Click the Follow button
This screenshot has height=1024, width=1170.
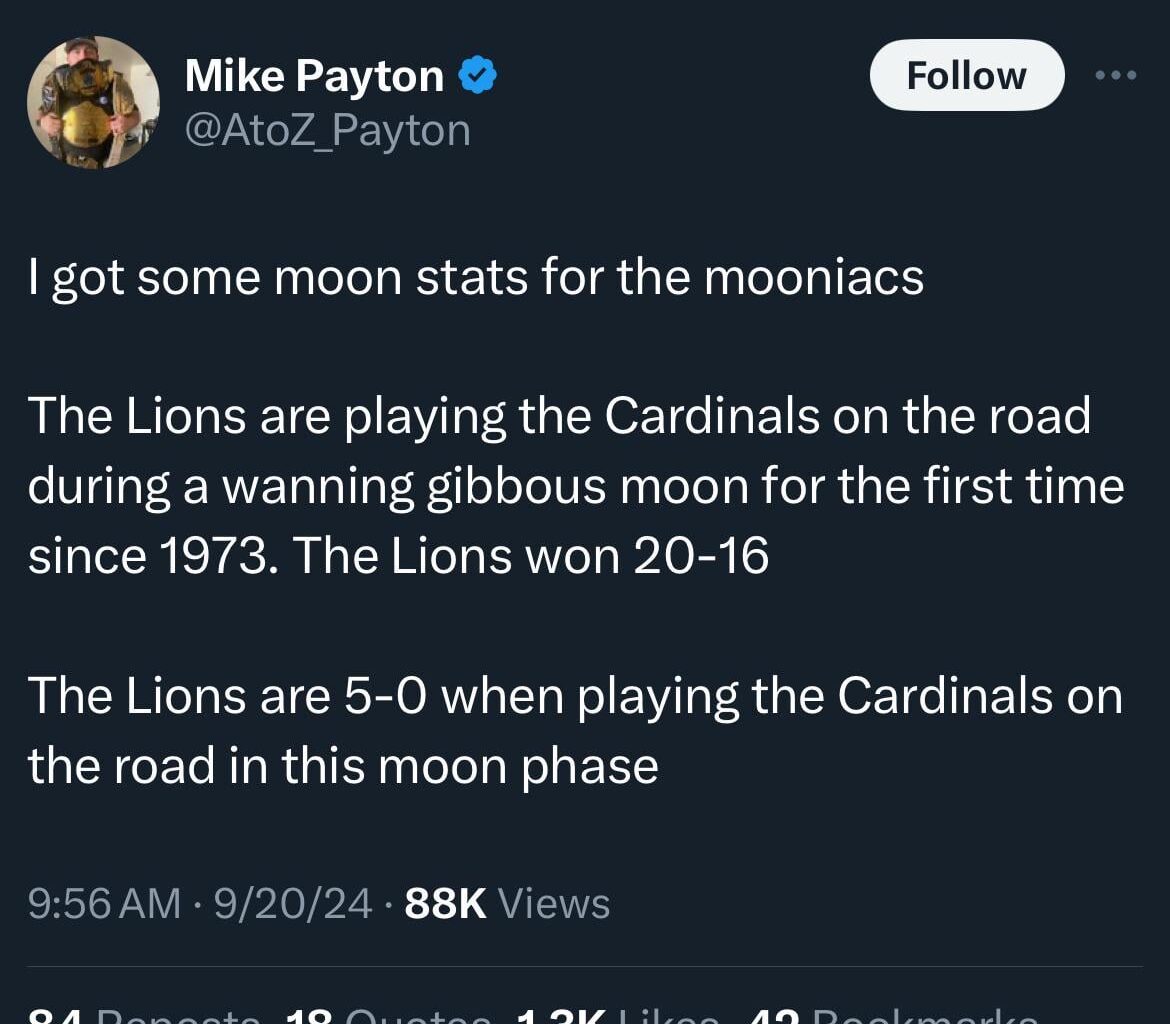966,75
